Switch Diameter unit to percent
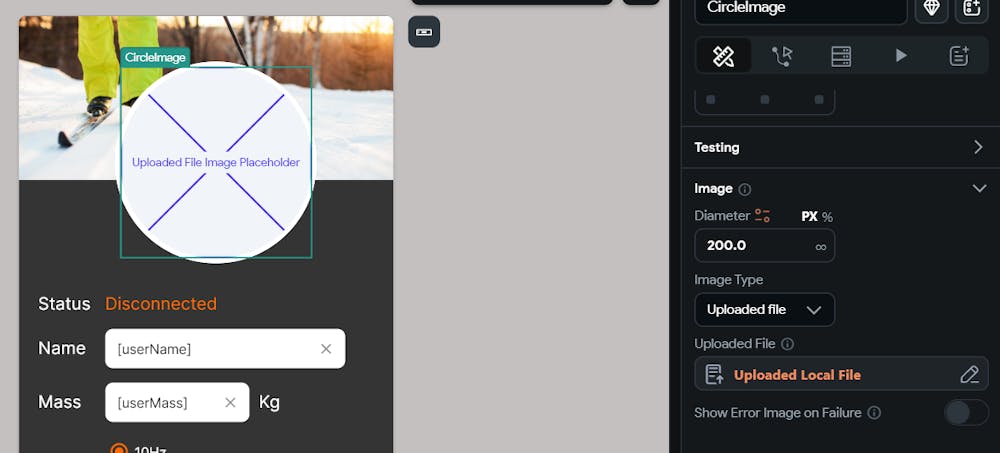The width and height of the screenshot is (1000, 453). (827, 217)
